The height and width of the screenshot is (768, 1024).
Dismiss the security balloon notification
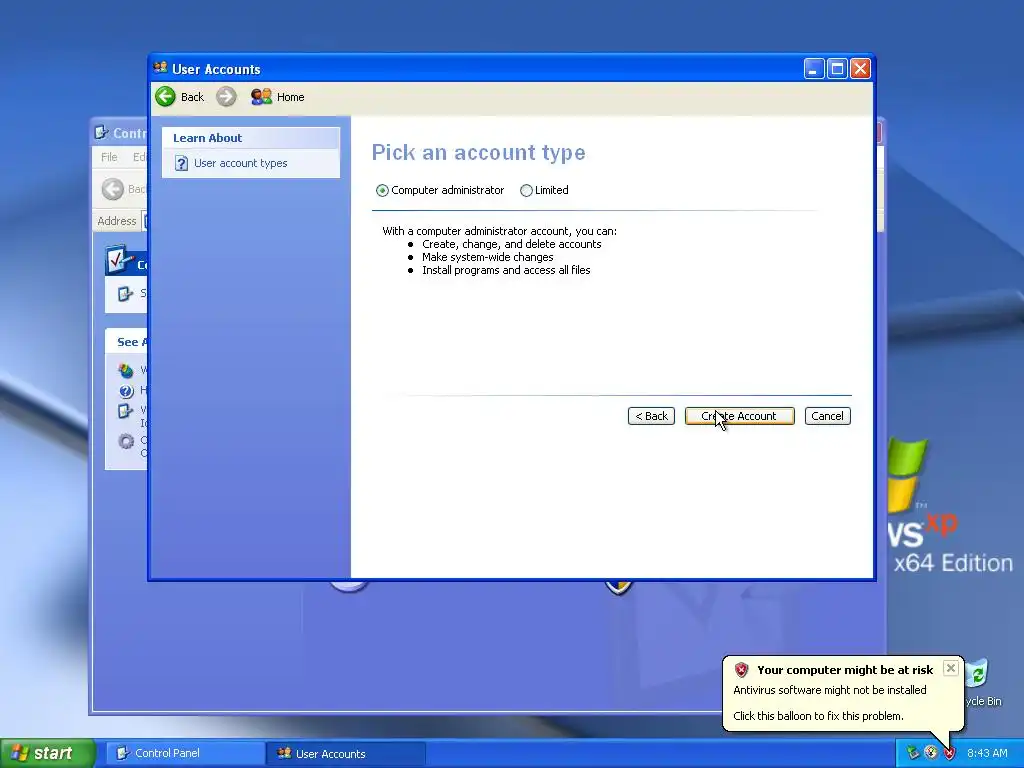tap(951, 668)
